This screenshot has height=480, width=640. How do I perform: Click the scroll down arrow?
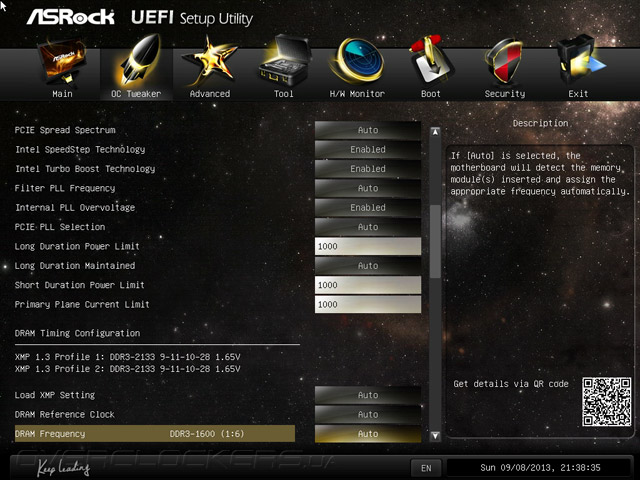tap(435, 436)
